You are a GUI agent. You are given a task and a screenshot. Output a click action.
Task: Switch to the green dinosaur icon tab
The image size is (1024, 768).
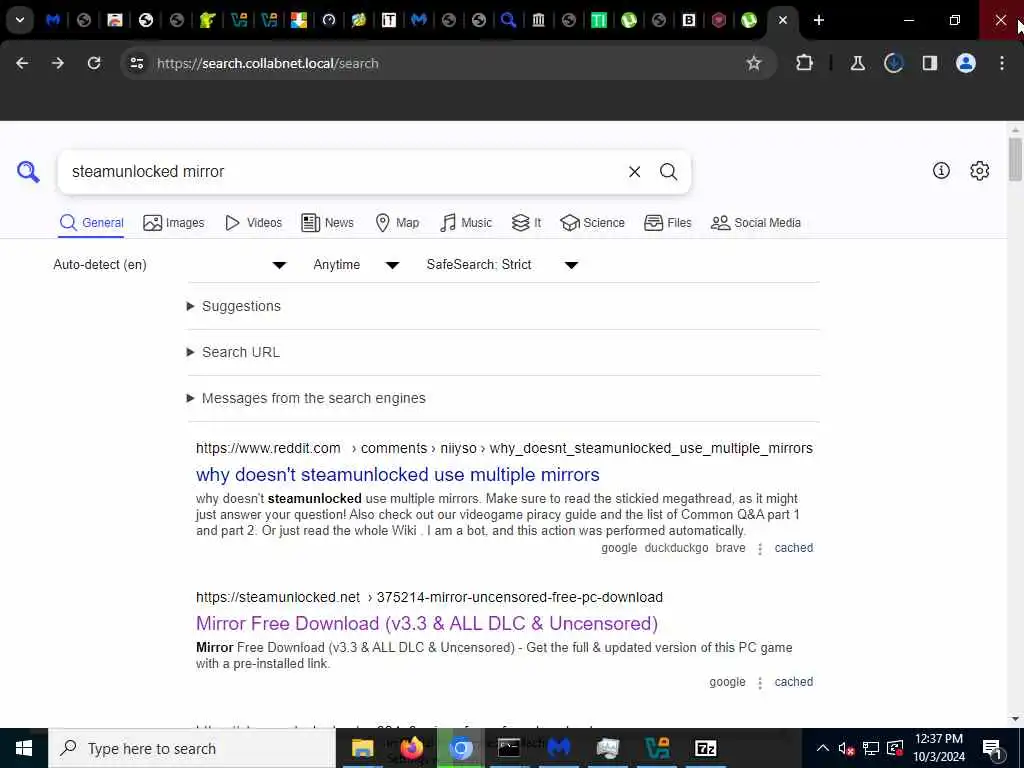pos(207,20)
